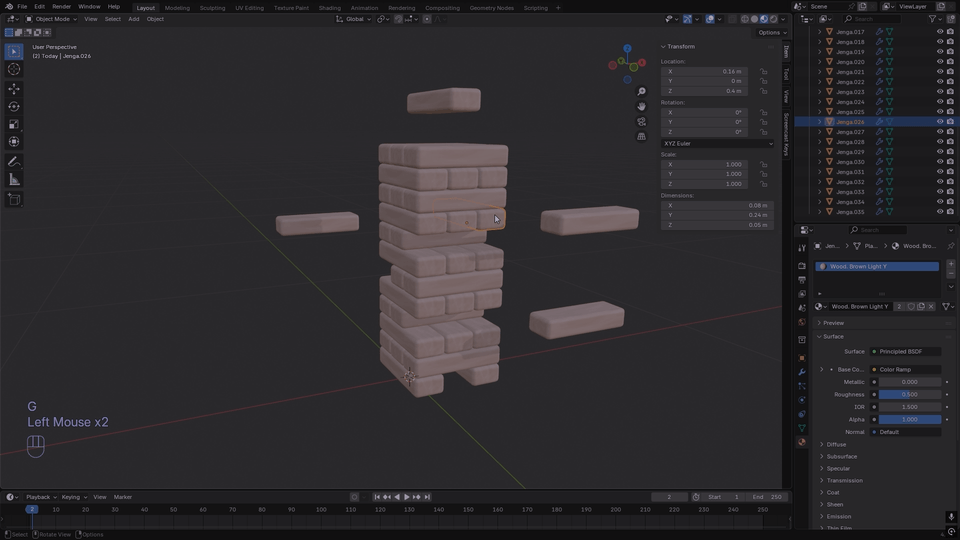Click the Options button in viewport header
960x540 pixels.
click(769, 32)
